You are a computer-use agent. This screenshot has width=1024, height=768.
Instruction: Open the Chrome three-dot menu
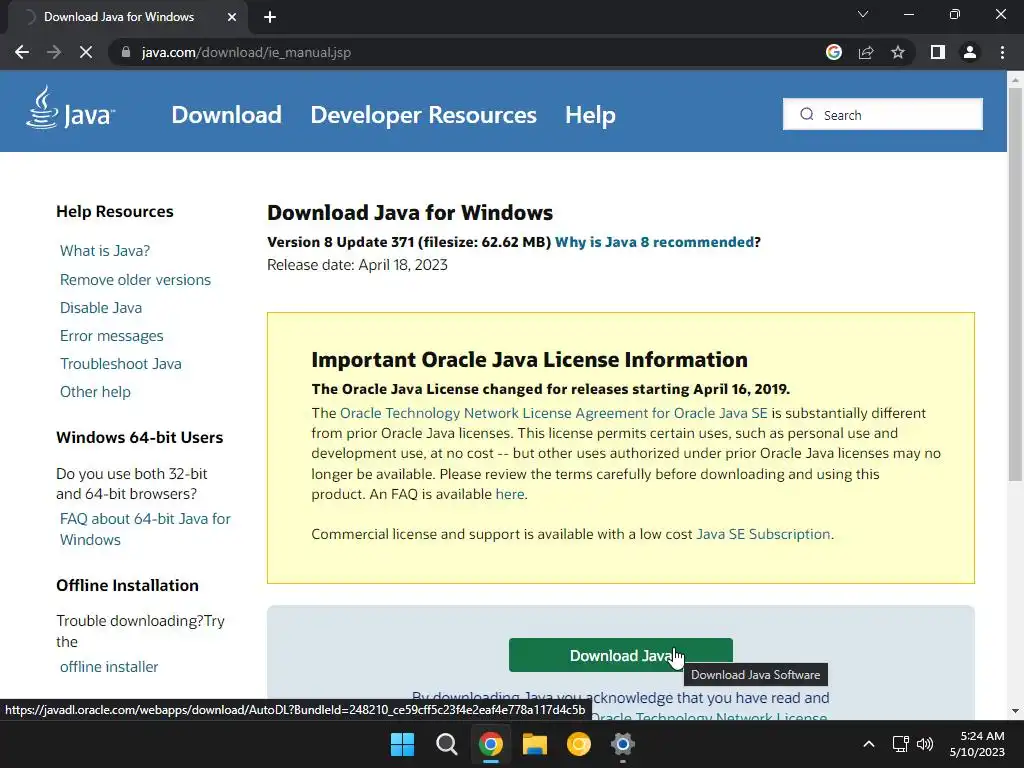click(x=1002, y=52)
